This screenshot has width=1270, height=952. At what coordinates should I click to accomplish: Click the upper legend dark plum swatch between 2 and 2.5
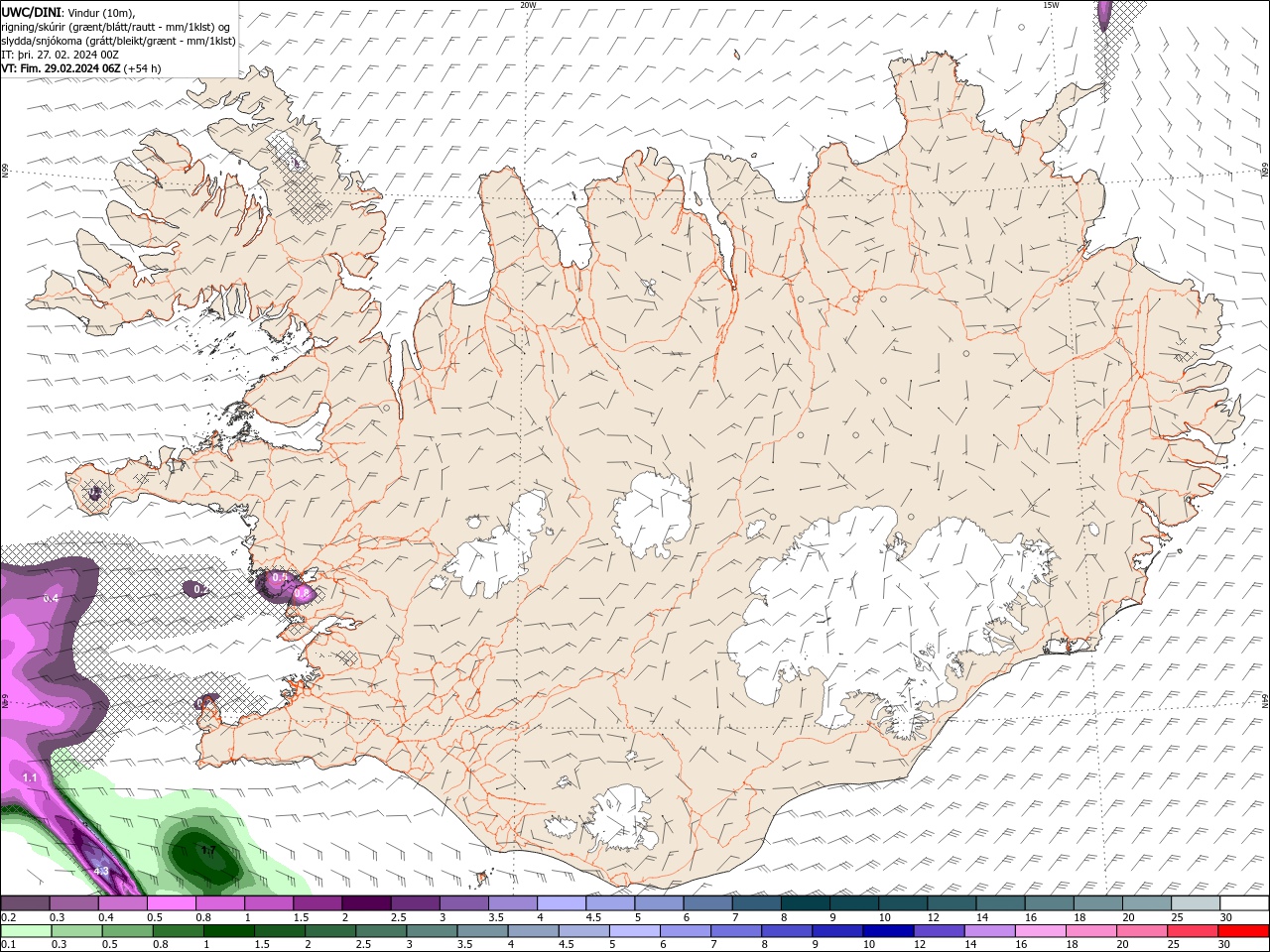tap(366, 903)
